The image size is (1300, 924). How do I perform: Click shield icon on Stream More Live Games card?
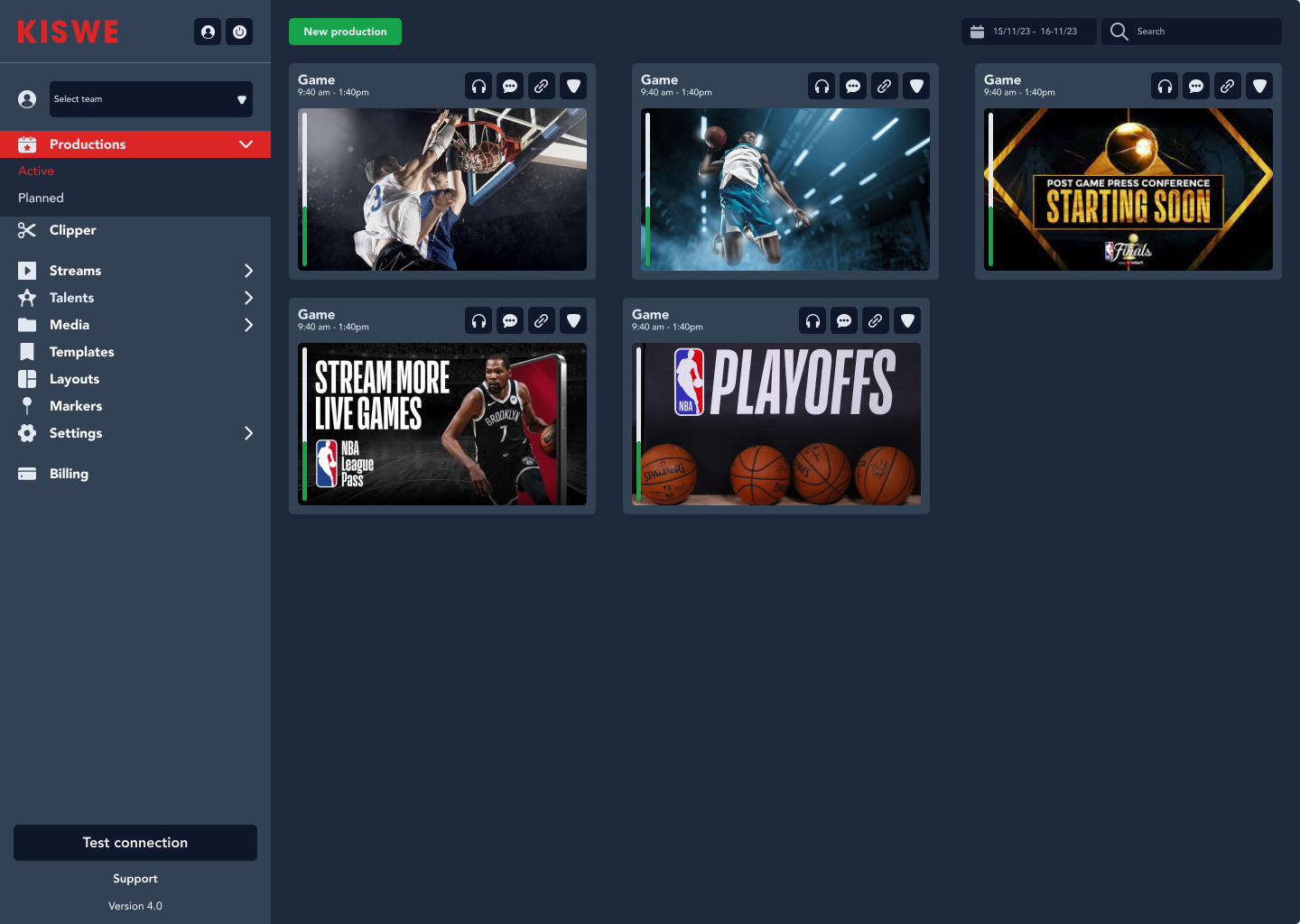click(573, 320)
